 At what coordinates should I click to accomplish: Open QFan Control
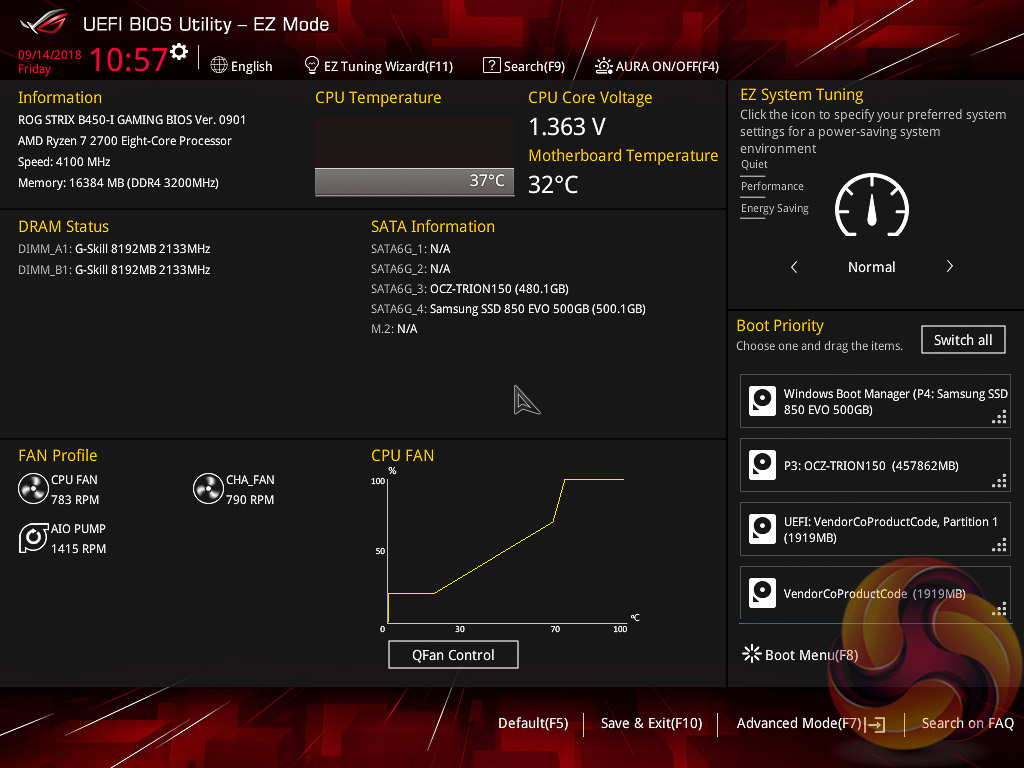(x=453, y=654)
